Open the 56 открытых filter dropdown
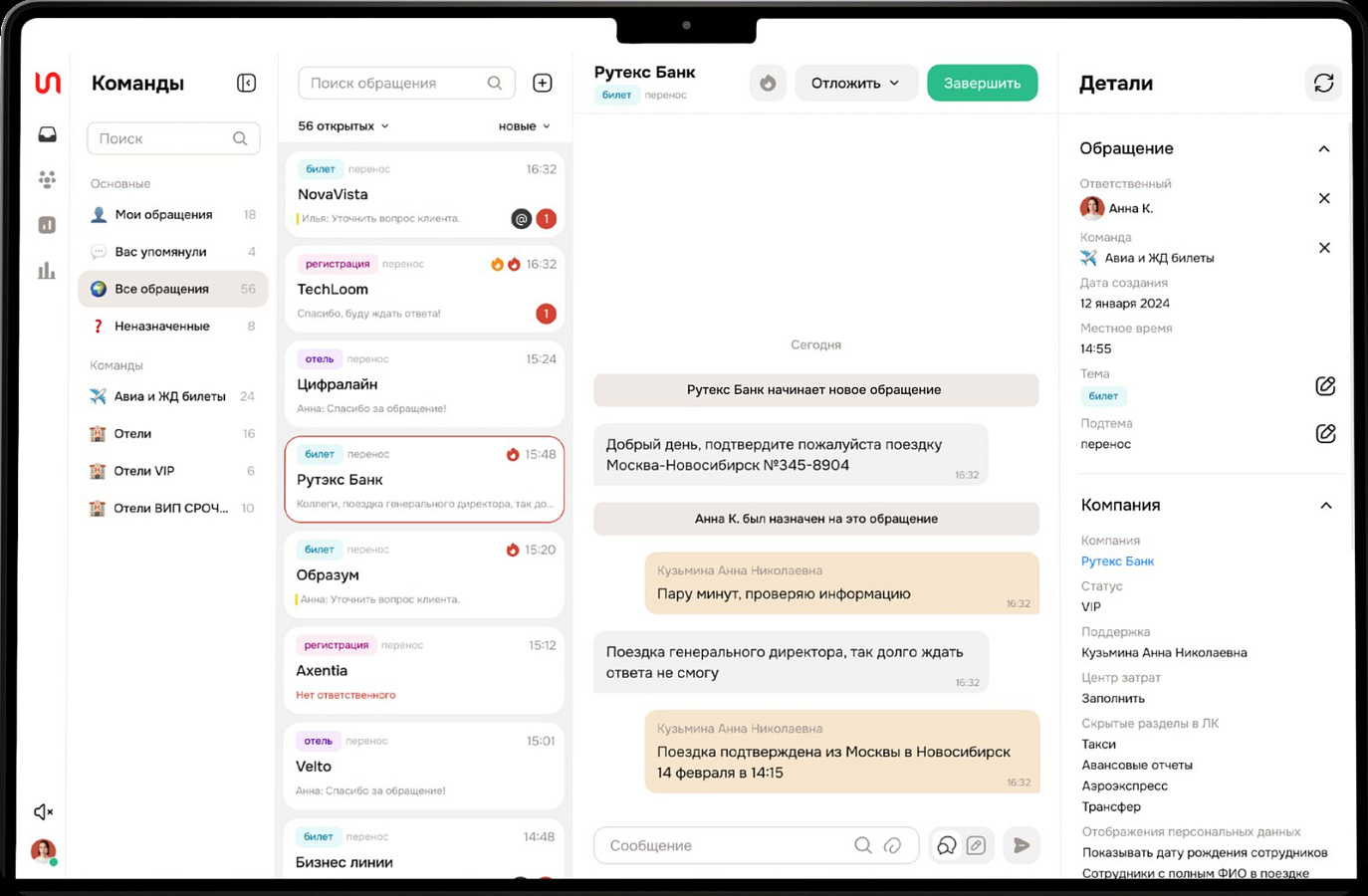The height and width of the screenshot is (896, 1368). [343, 126]
